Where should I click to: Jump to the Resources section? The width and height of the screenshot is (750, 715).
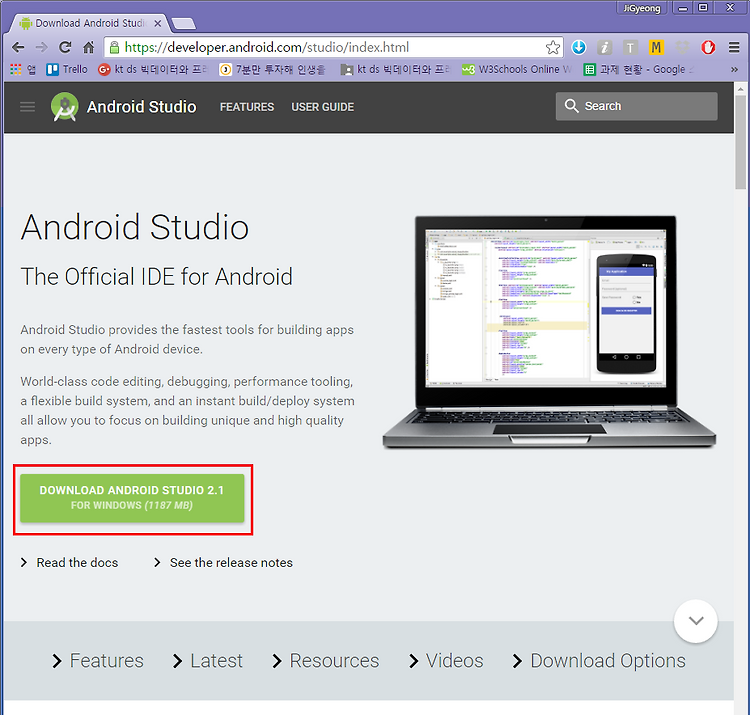point(325,660)
